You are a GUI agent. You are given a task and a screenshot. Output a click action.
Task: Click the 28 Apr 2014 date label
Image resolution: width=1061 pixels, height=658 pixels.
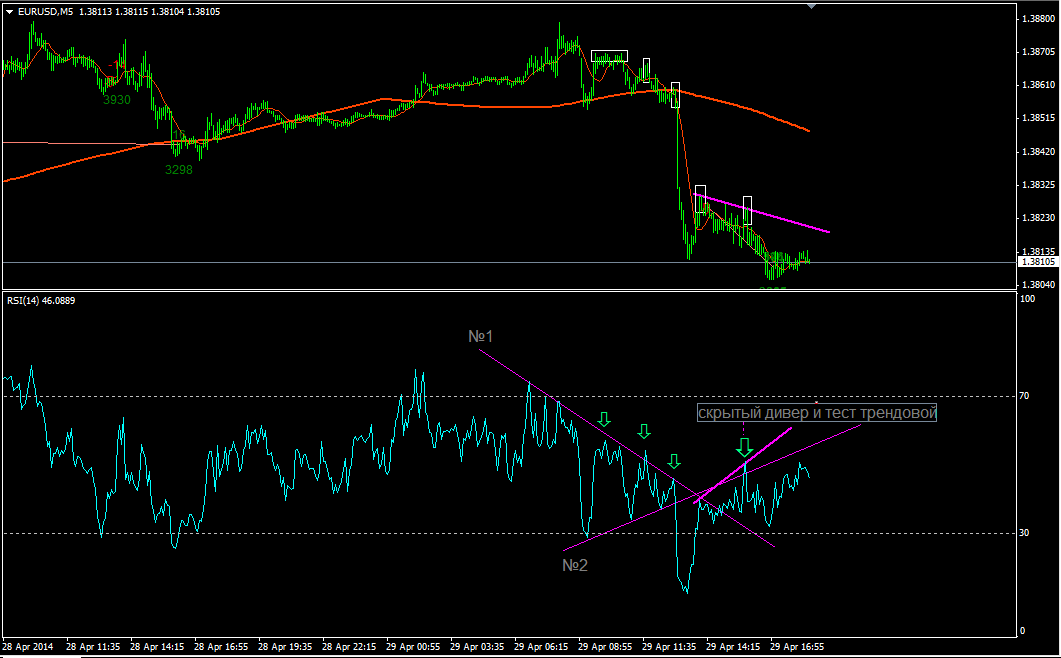[28, 646]
